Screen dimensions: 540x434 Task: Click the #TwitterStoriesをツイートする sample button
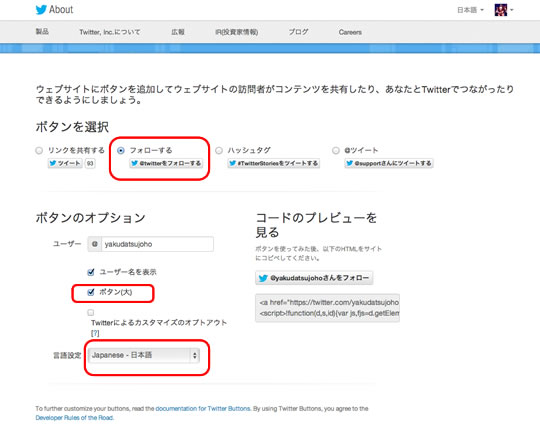pyautogui.click(x=274, y=163)
